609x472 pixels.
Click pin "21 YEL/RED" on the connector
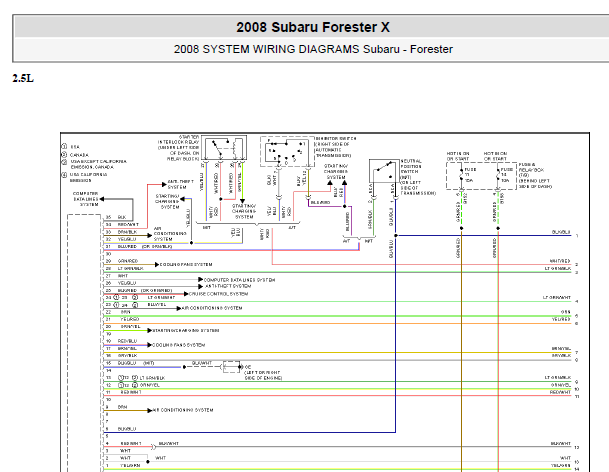[122, 319]
